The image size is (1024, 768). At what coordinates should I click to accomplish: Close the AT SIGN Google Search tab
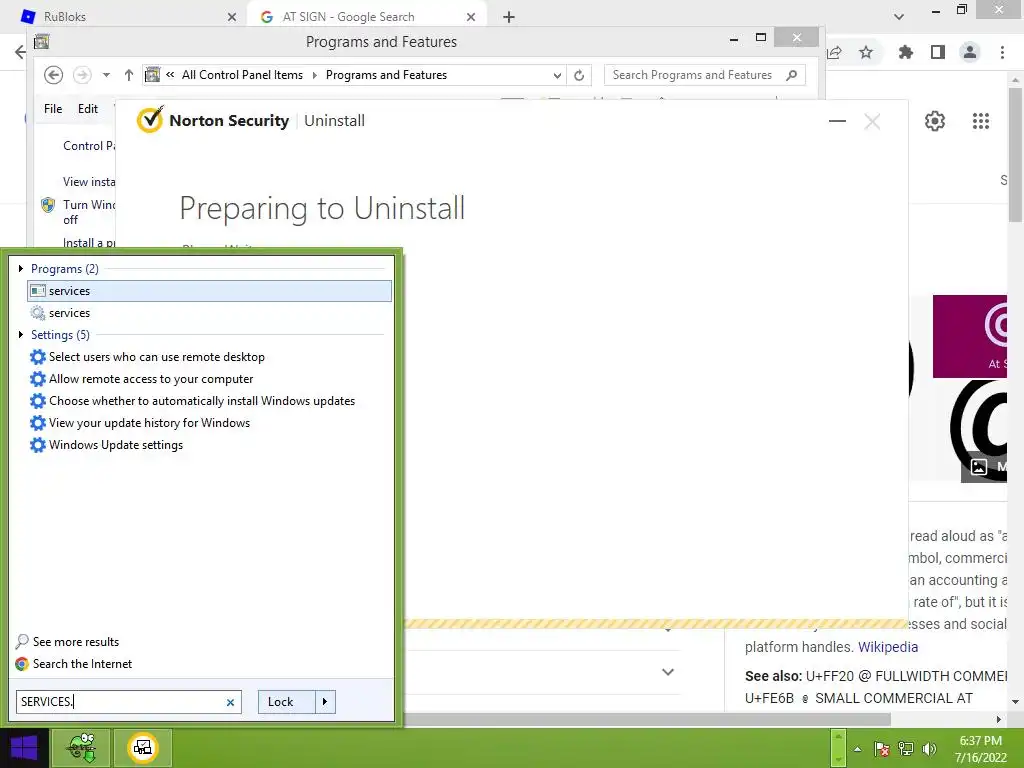click(471, 17)
